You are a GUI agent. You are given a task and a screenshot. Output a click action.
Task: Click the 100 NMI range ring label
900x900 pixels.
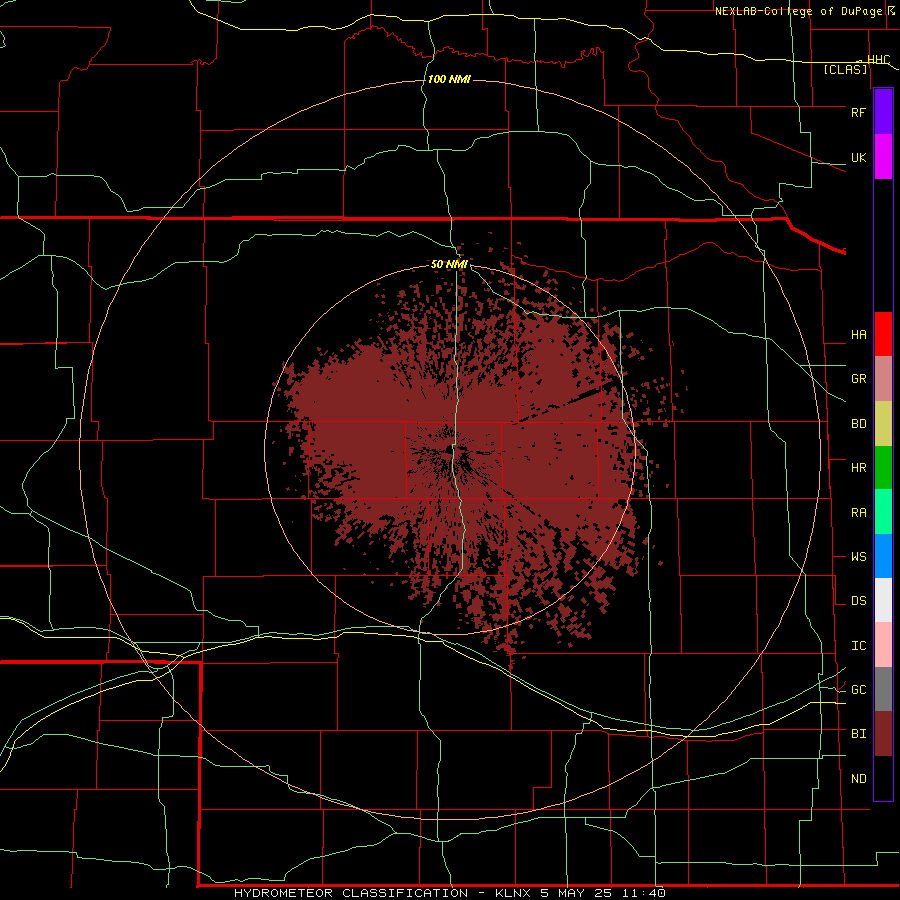pyautogui.click(x=449, y=79)
